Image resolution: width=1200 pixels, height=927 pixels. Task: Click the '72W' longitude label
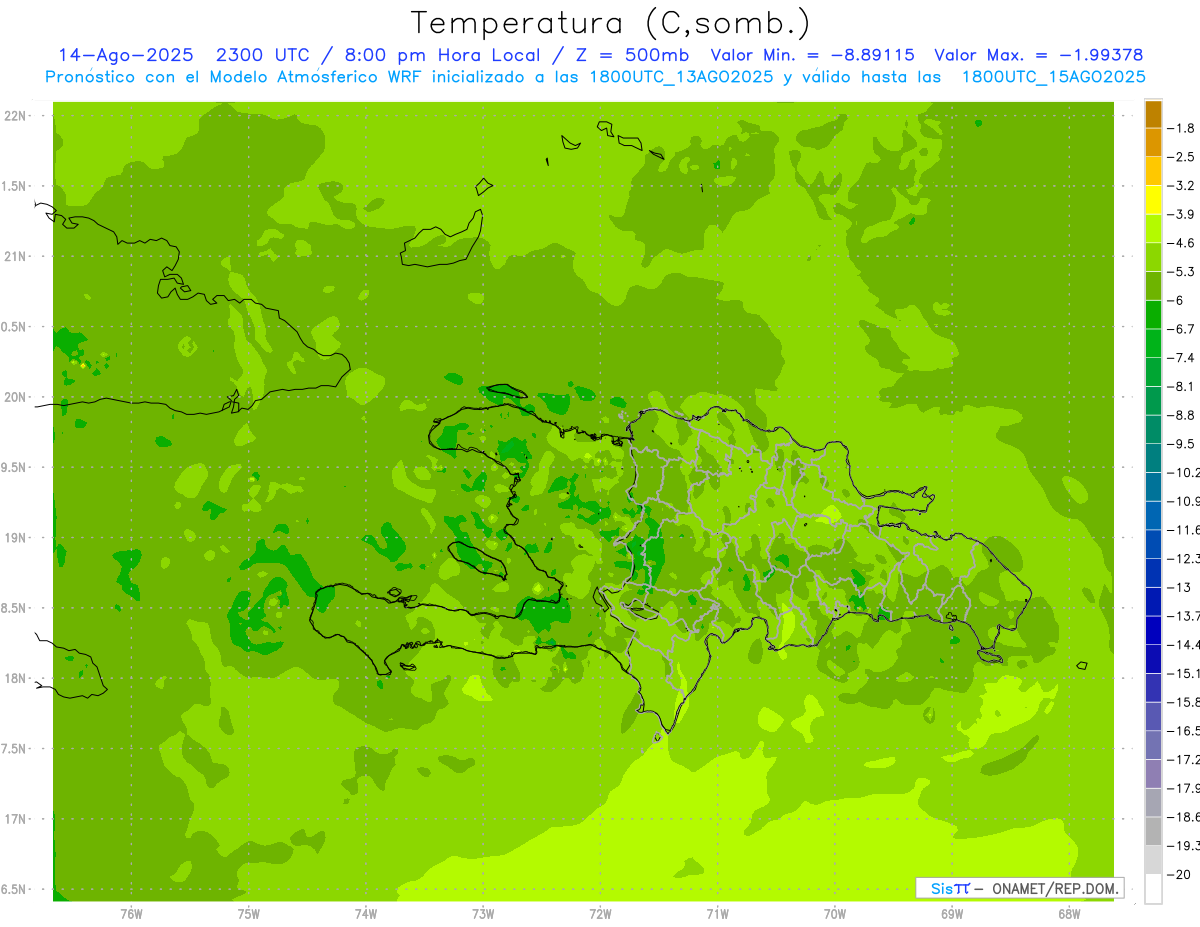600,913
